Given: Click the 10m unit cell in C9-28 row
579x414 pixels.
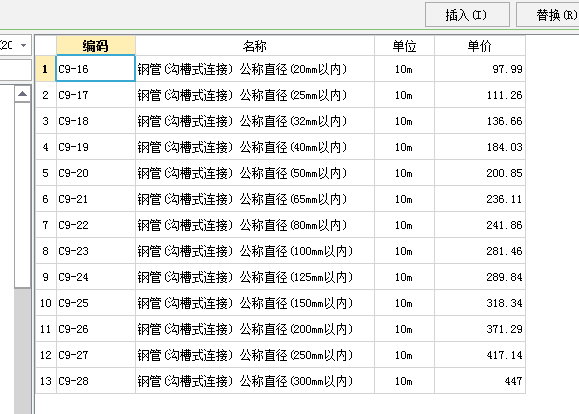Looking at the screenshot, I should point(404,381).
